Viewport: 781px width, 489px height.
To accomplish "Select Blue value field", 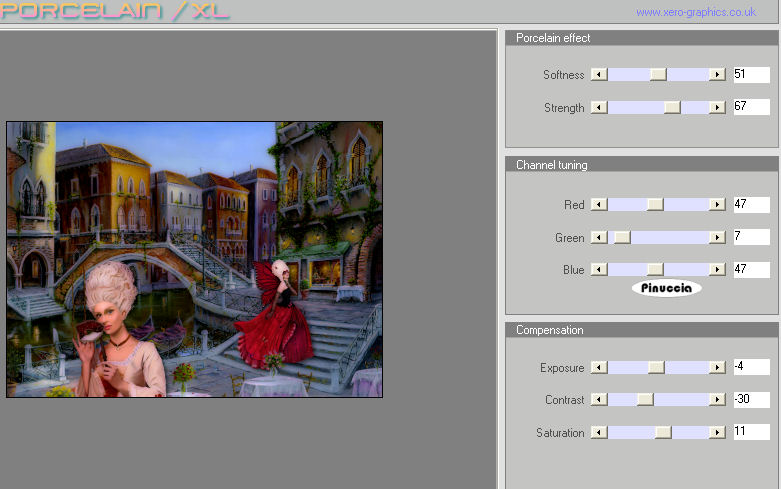I will 752,269.
